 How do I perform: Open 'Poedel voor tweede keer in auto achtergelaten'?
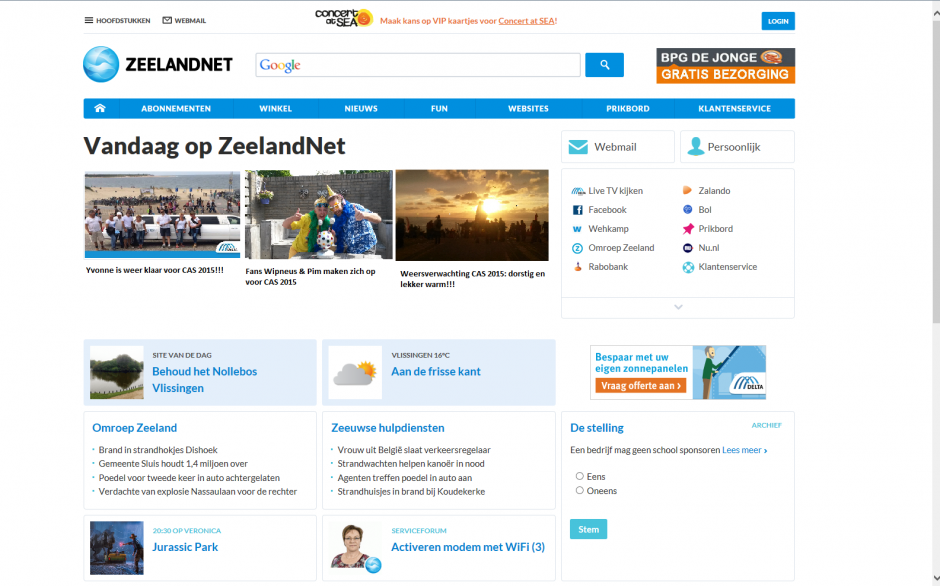pyautogui.click(x=189, y=478)
